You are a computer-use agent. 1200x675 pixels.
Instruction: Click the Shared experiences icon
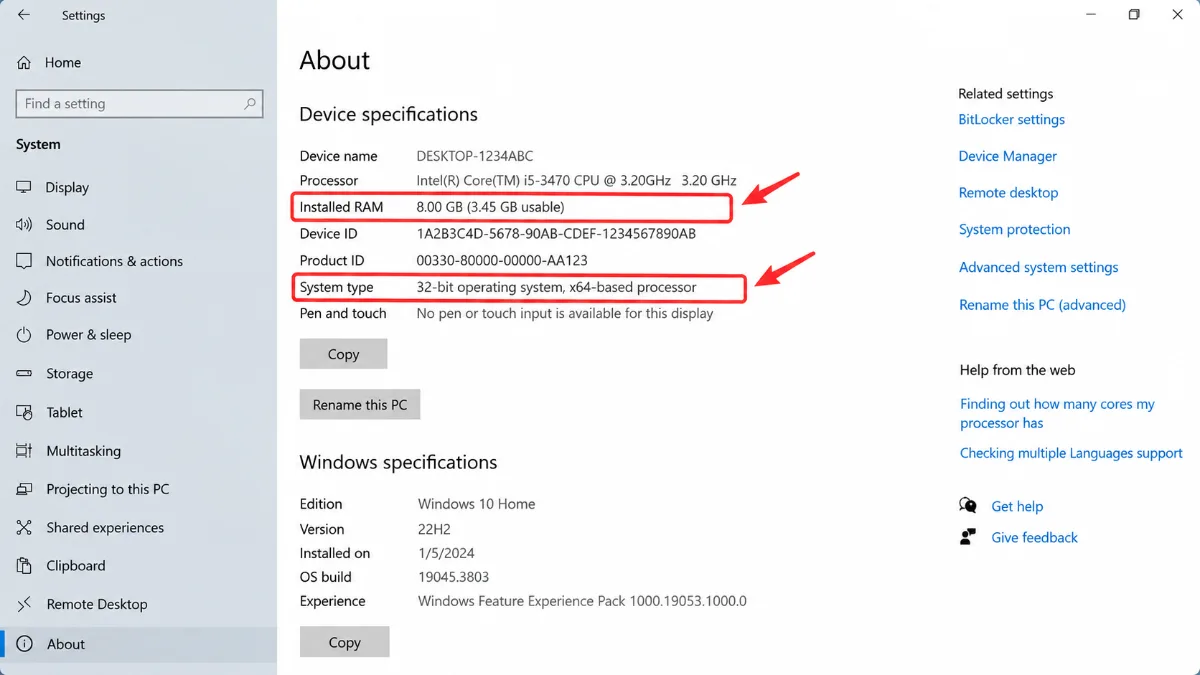[x=25, y=527]
